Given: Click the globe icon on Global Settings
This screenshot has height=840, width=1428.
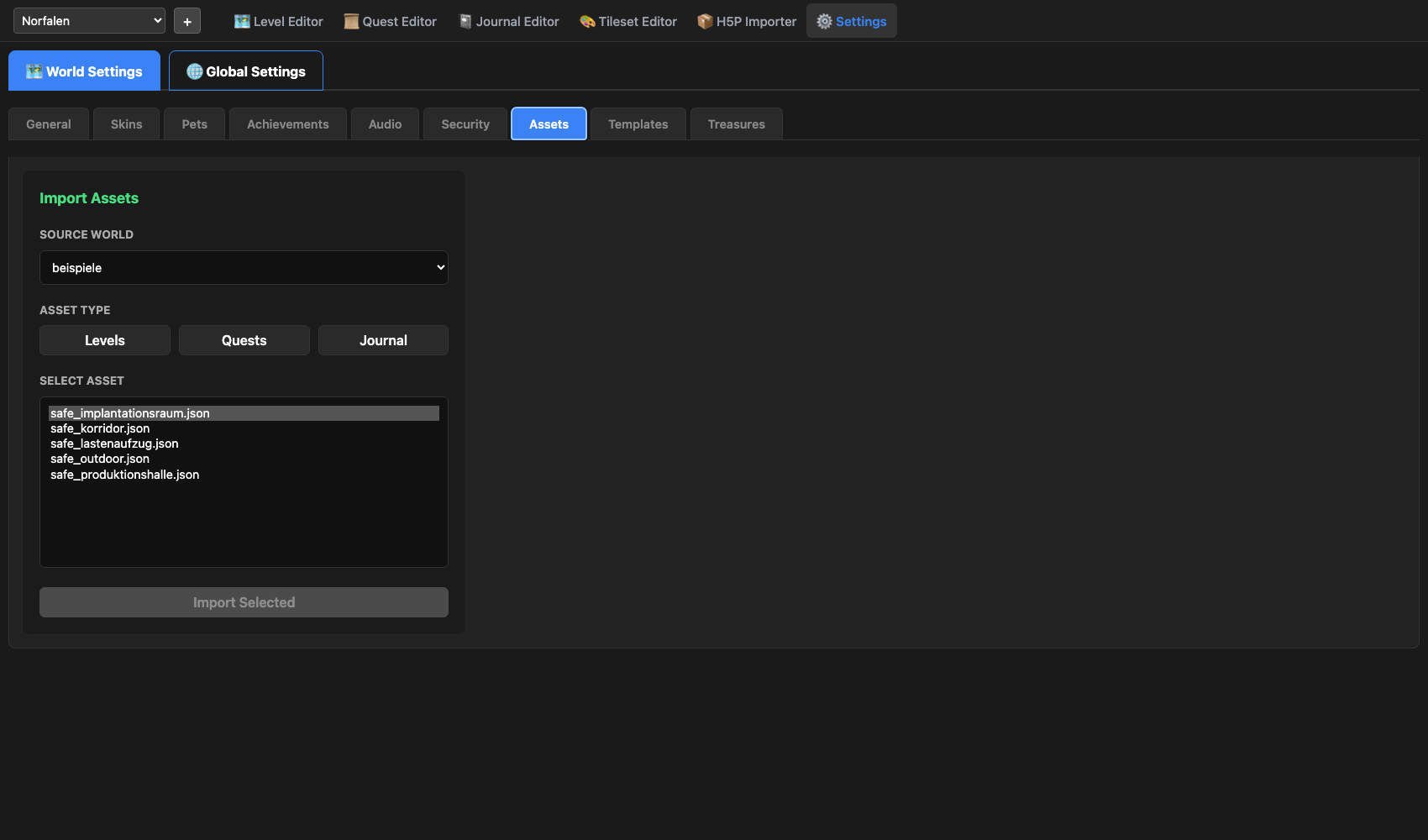Looking at the screenshot, I should [x=194, y=71].
